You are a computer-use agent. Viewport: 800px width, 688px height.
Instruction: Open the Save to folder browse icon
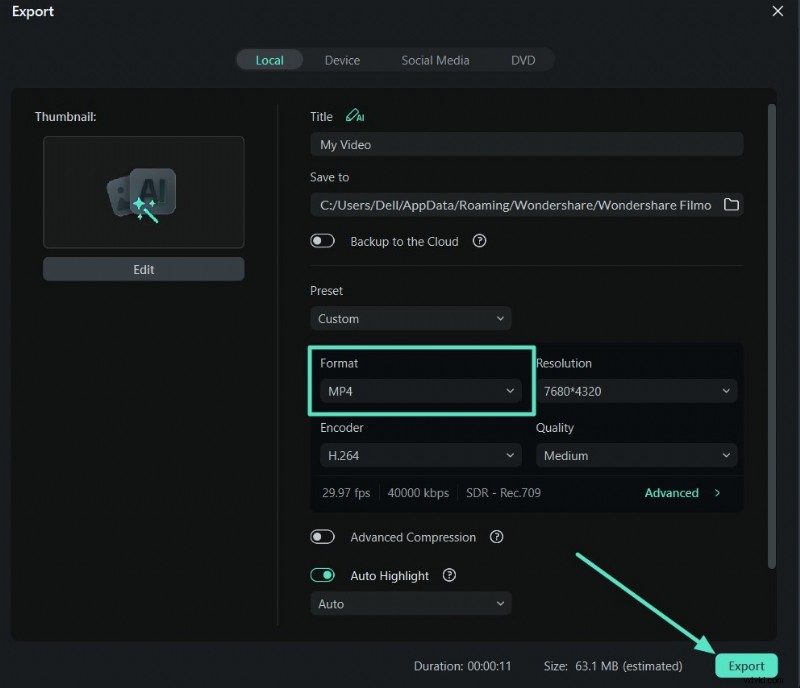(731, 205)
